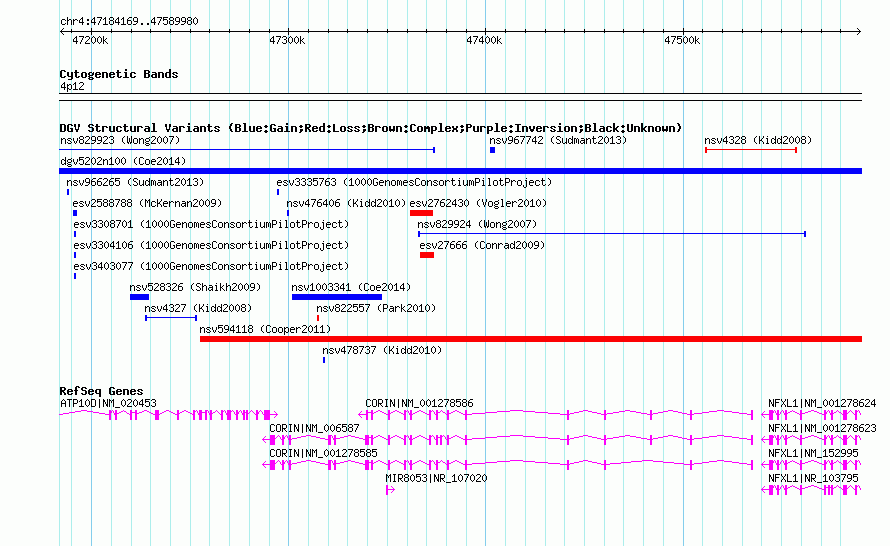The height and width of the screenshot is (546, 890).
Task: Open the nsv594118 (Cooper2011) label
Action: [x=265, y=329]
